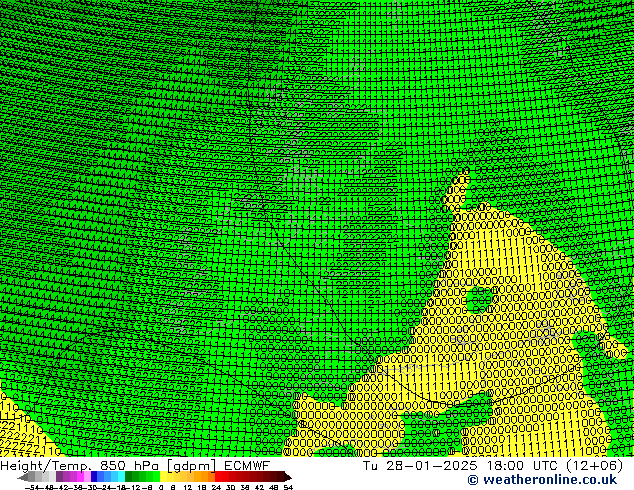
Task: Select the cyan segment of the legend
Action: (121, 477)
